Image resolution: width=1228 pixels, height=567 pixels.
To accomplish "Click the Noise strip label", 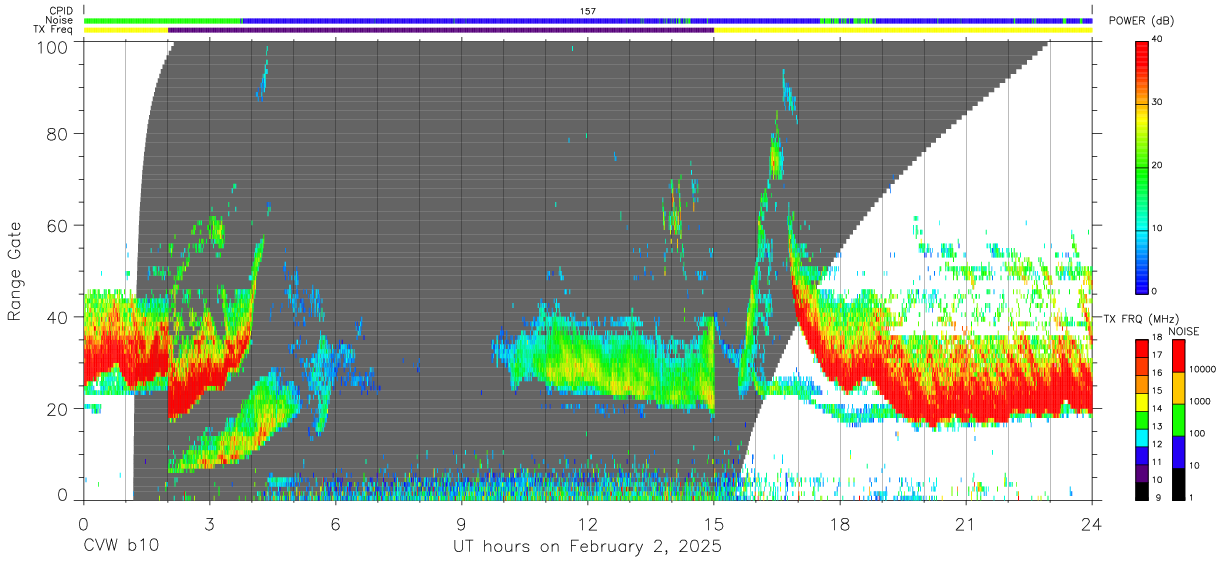I will (x=61, y=20).
